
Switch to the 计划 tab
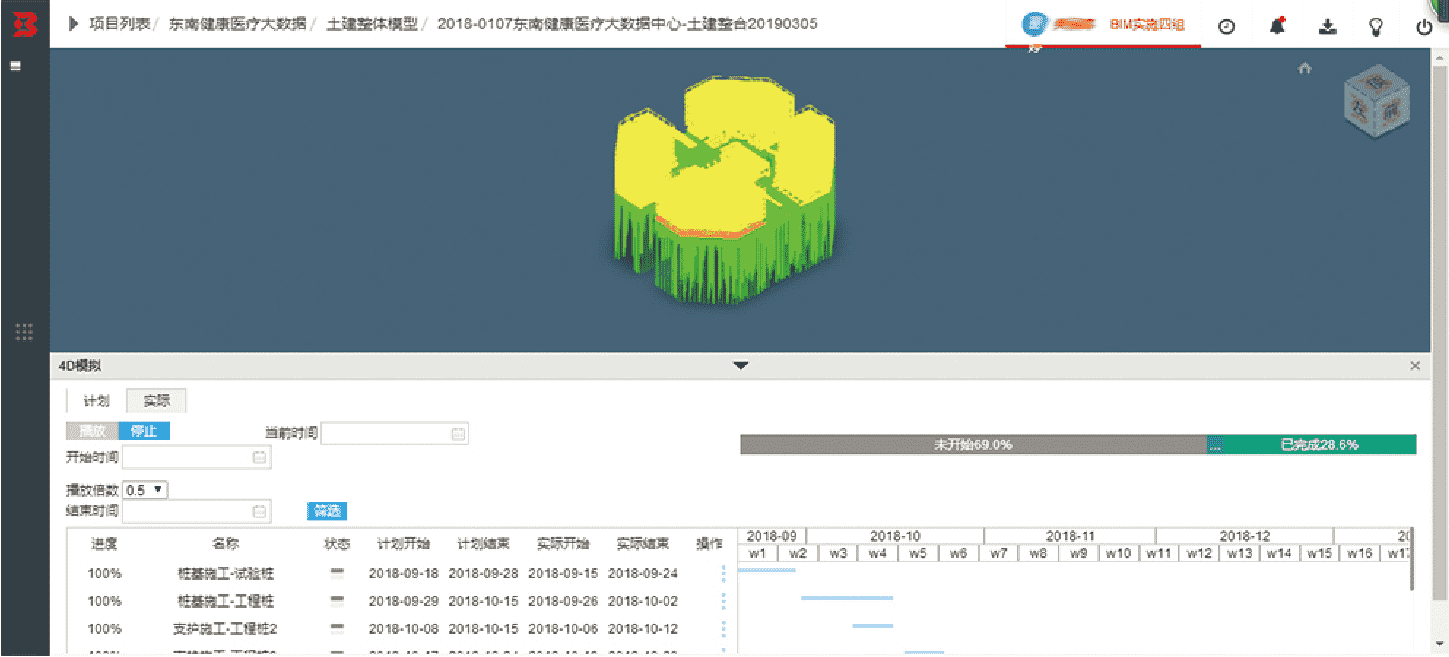tap(96, 401)
